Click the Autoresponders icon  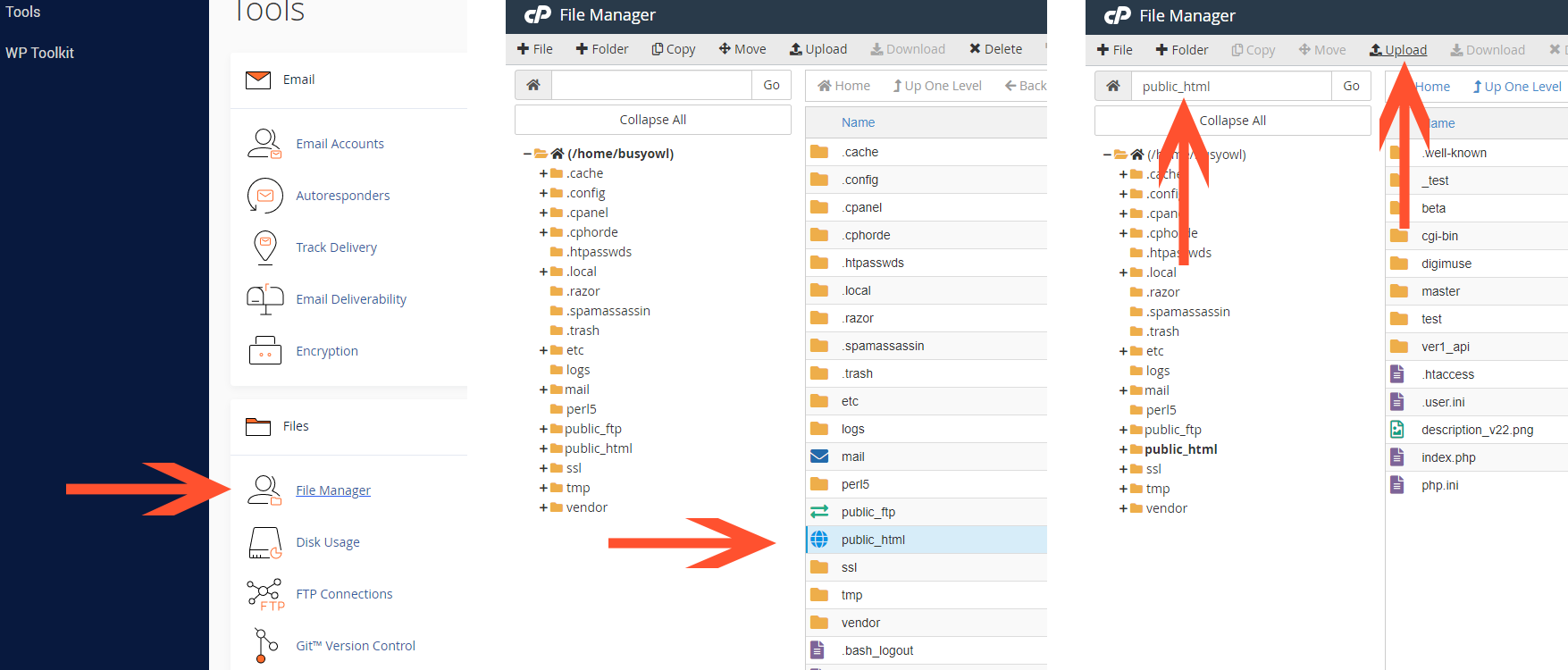click(264, 196)
